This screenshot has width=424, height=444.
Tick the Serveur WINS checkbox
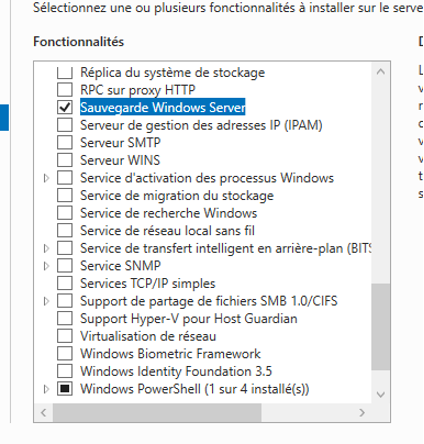point(65,160)
